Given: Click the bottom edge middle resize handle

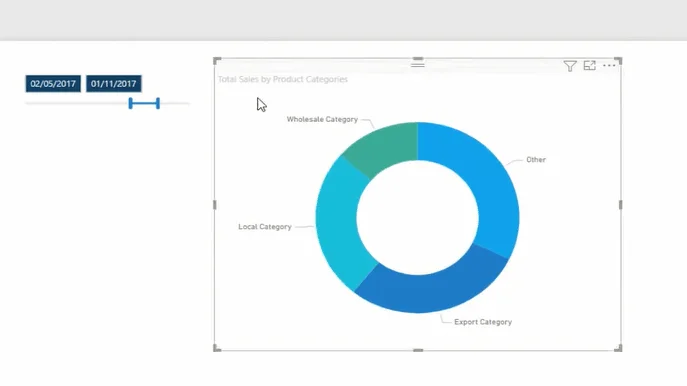Looking at the screenshot, I should point(418,350).
